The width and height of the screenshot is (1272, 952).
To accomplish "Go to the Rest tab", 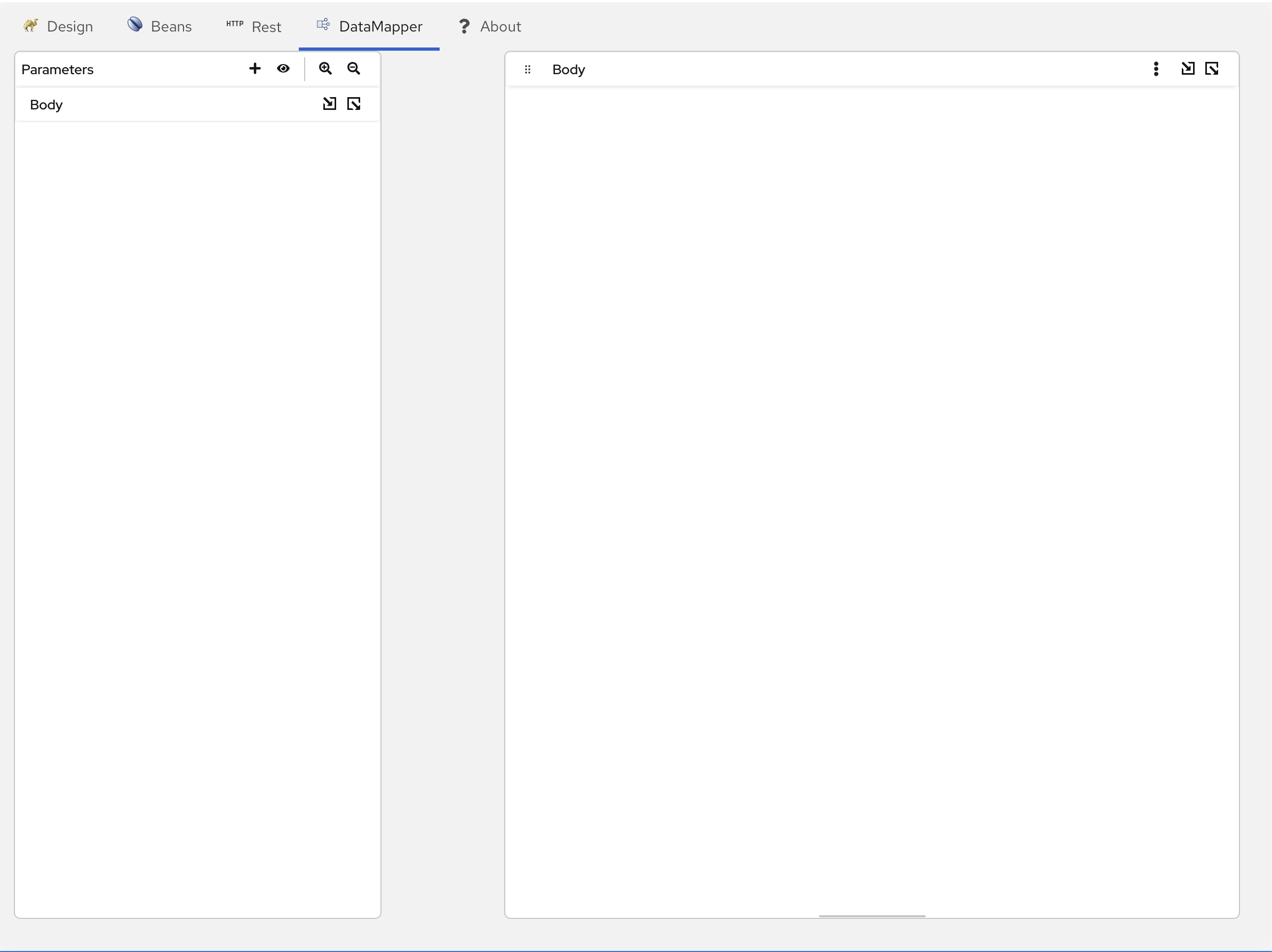I will click(x=266, y=27).
